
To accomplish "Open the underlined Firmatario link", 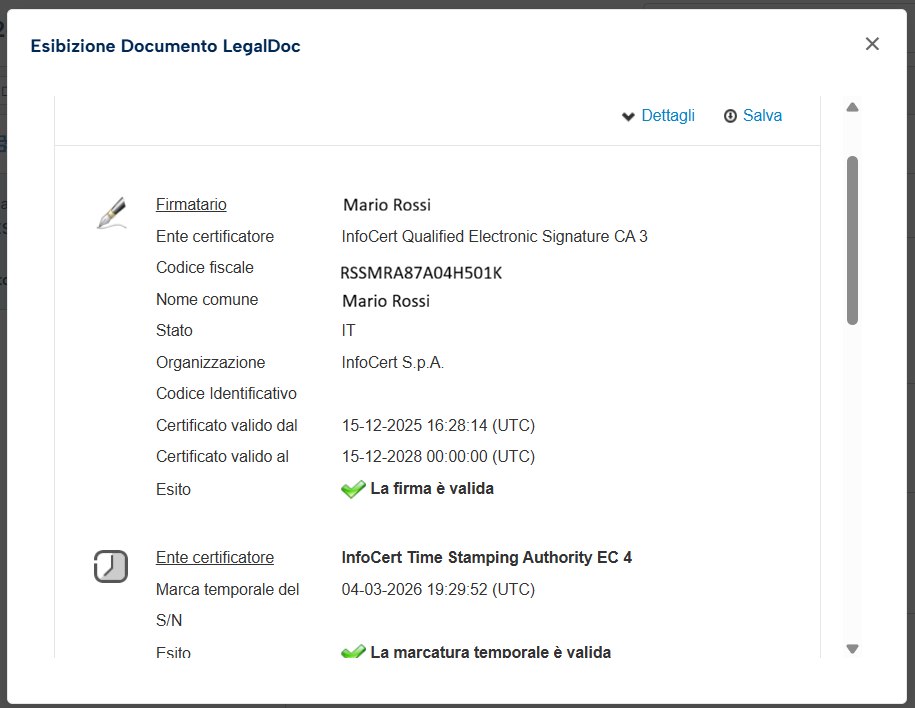I will (x=191, y=205).
